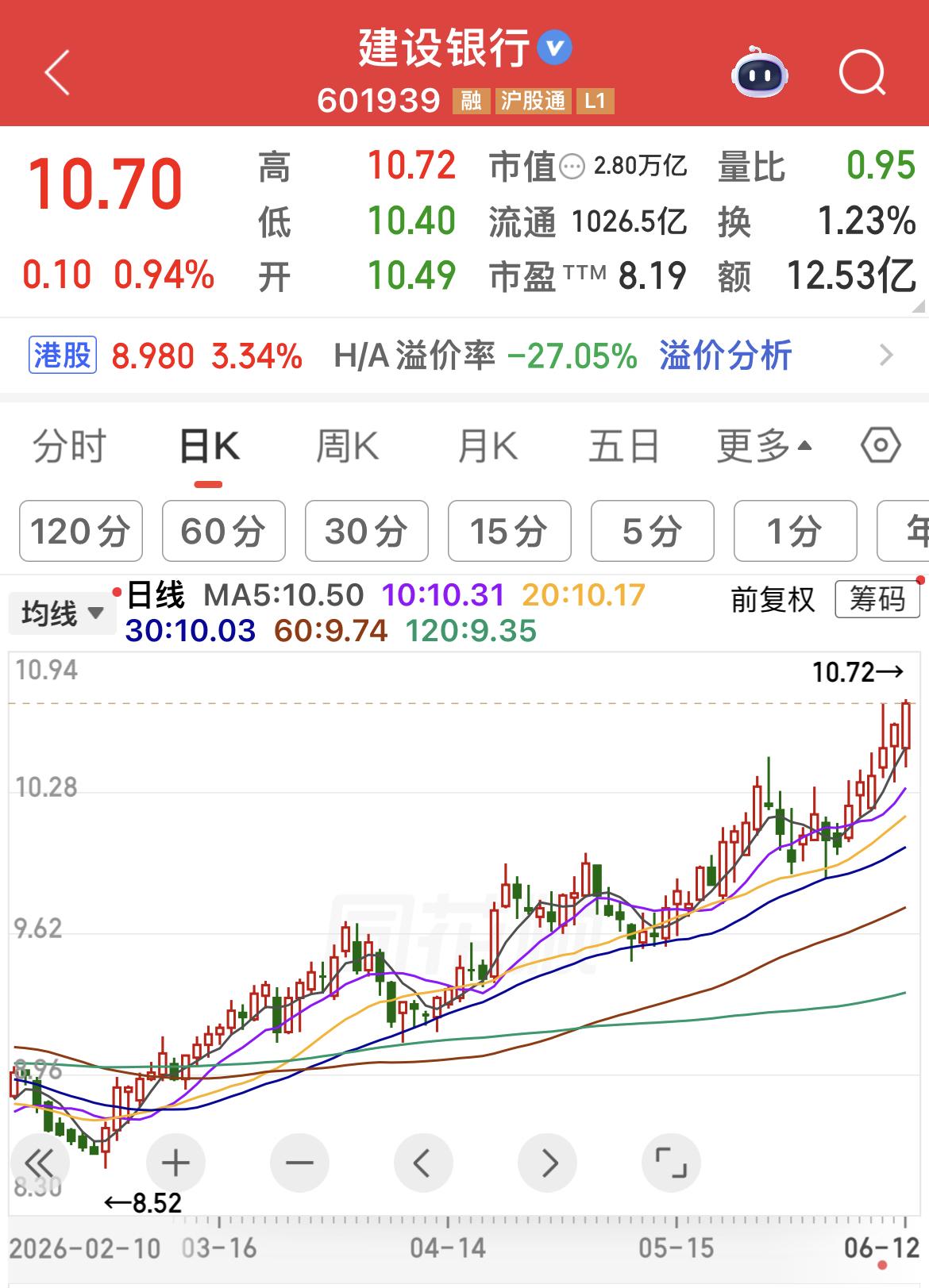Open the 均线 indicator dropdown
Screen dimensions: 929x1288
[x=62, y=613]
